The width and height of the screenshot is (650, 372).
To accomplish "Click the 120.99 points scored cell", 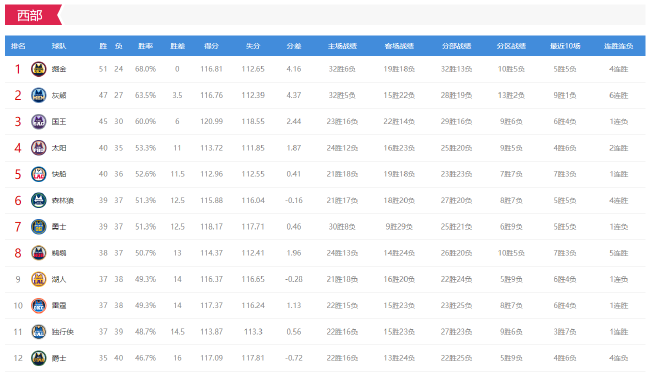I will 211,122.
